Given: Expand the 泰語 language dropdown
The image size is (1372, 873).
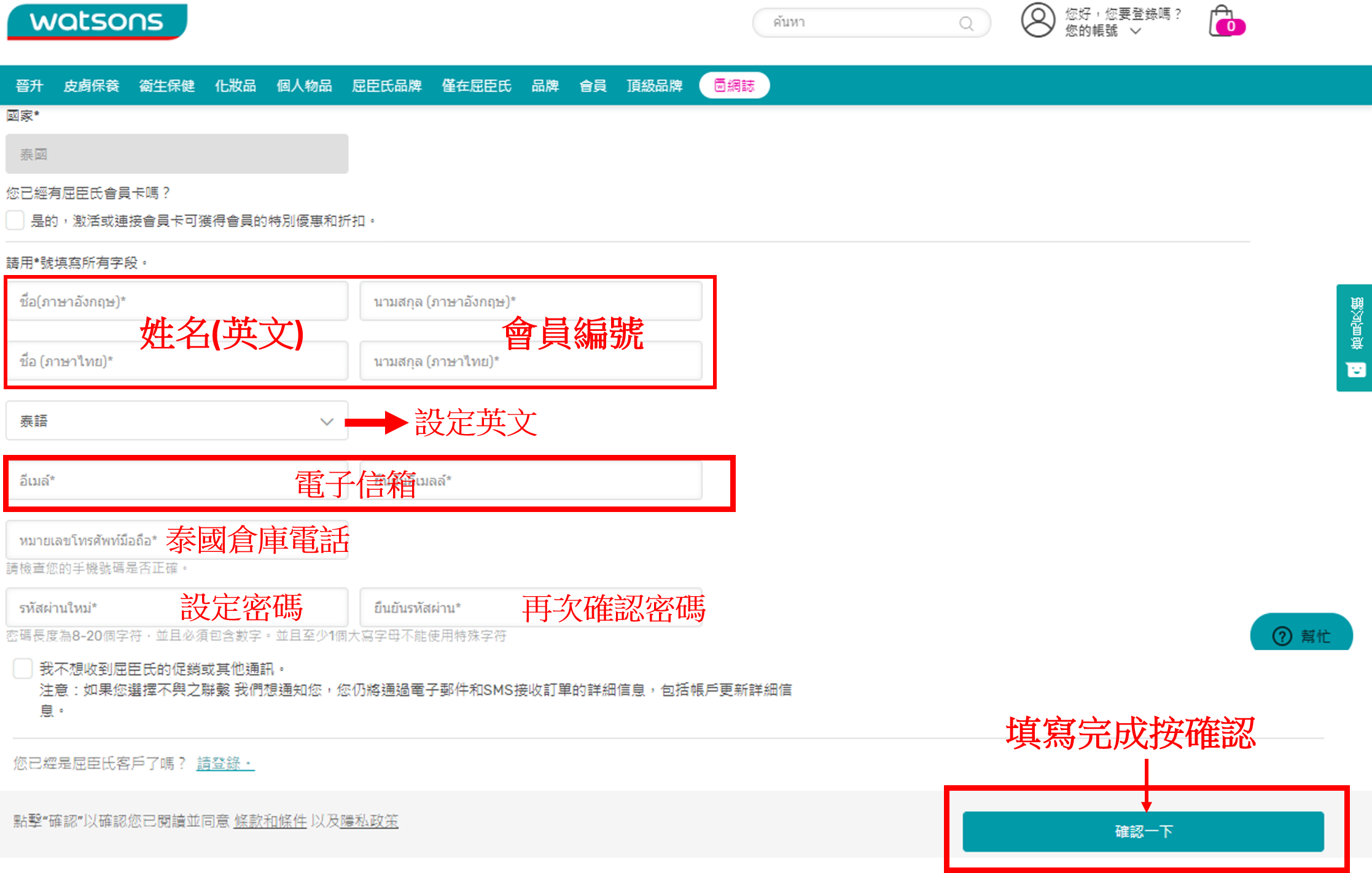Looking at the screenshot, I should tap(177, 421).
